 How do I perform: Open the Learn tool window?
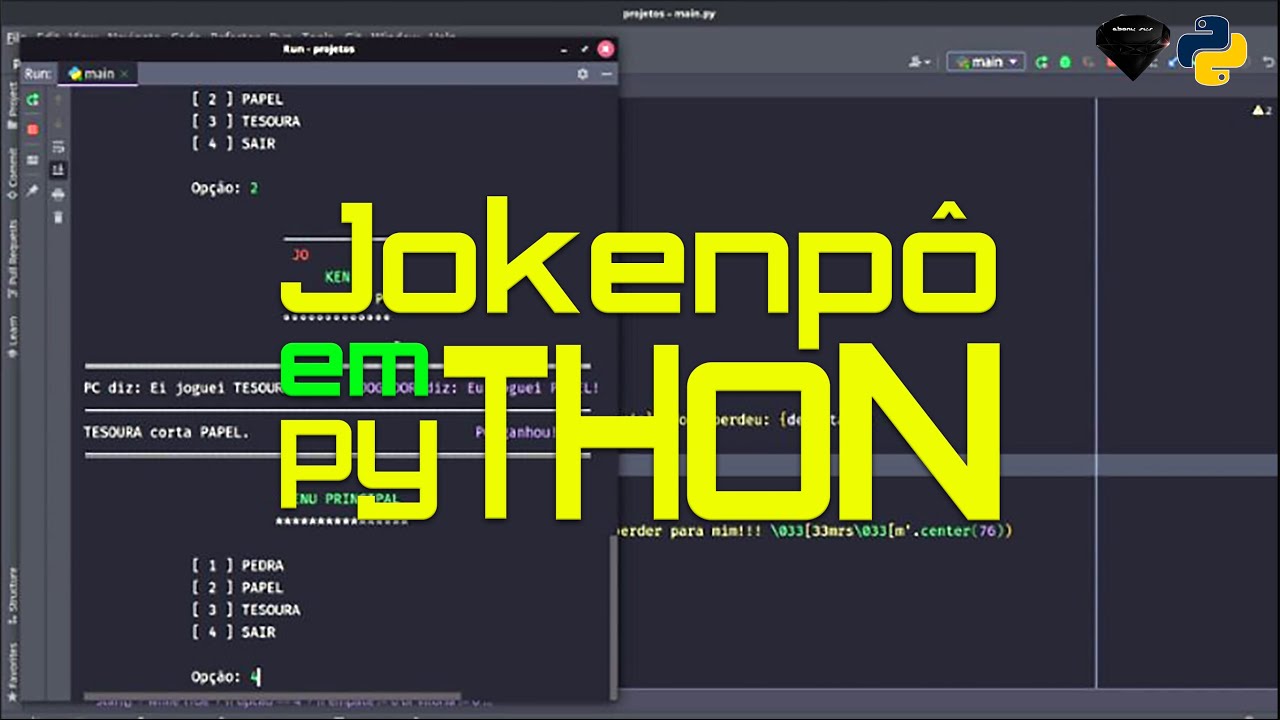pos(11,338)
